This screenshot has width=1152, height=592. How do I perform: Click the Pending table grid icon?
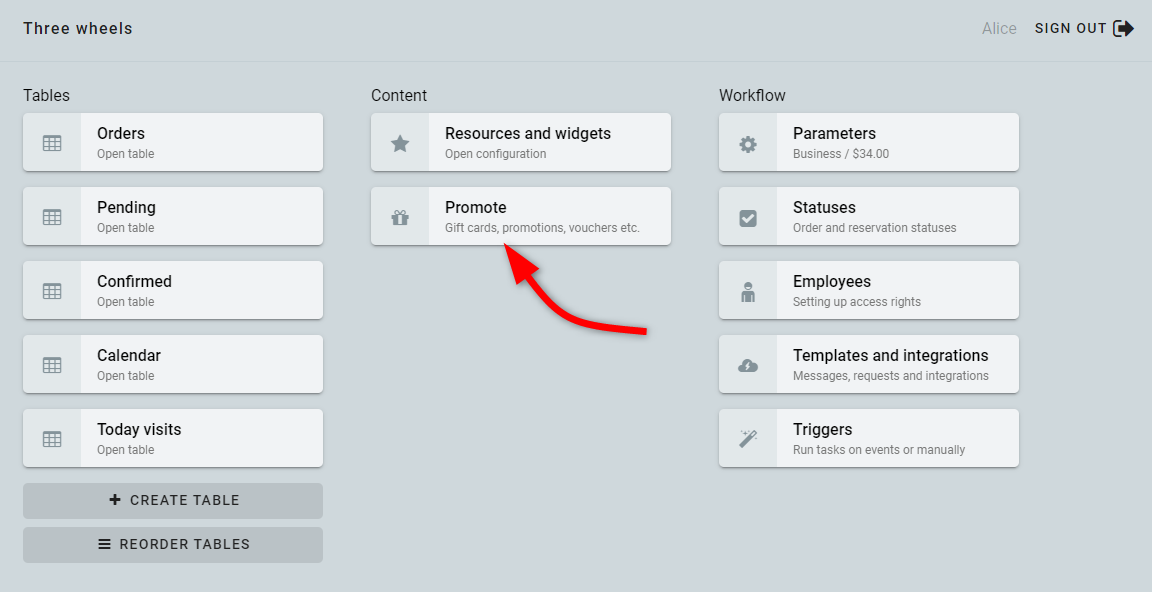pyautogui.click(x=52, y=217)
